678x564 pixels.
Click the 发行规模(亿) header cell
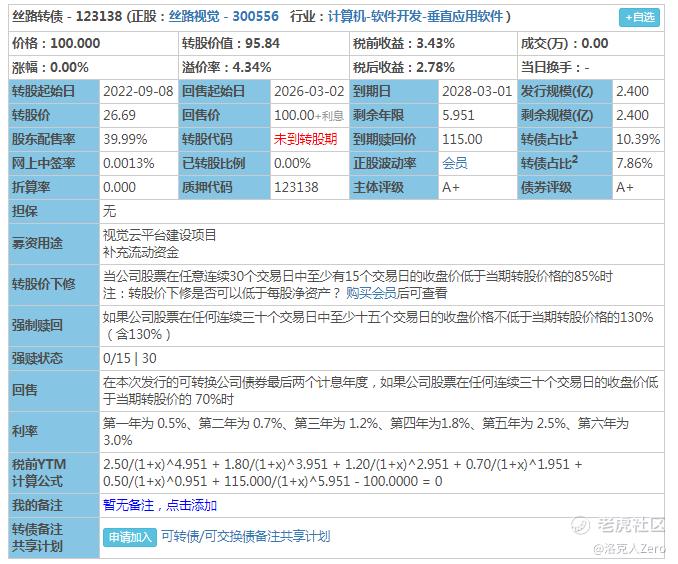coord(565,91)
